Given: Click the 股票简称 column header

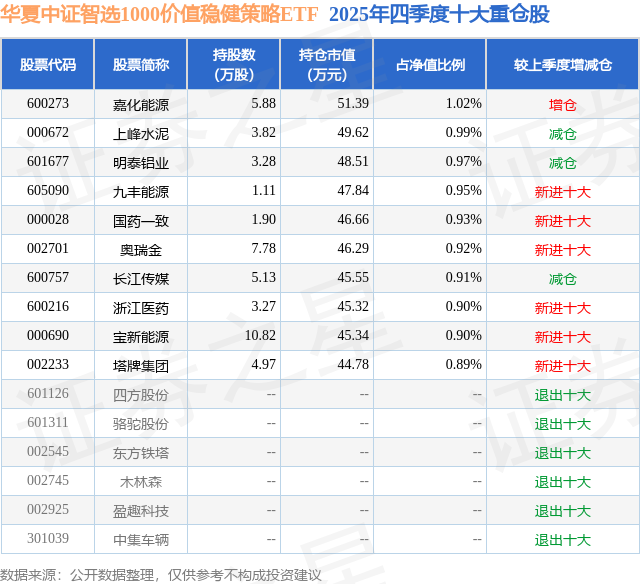Looking at the screenshot, I should point(141,64).
